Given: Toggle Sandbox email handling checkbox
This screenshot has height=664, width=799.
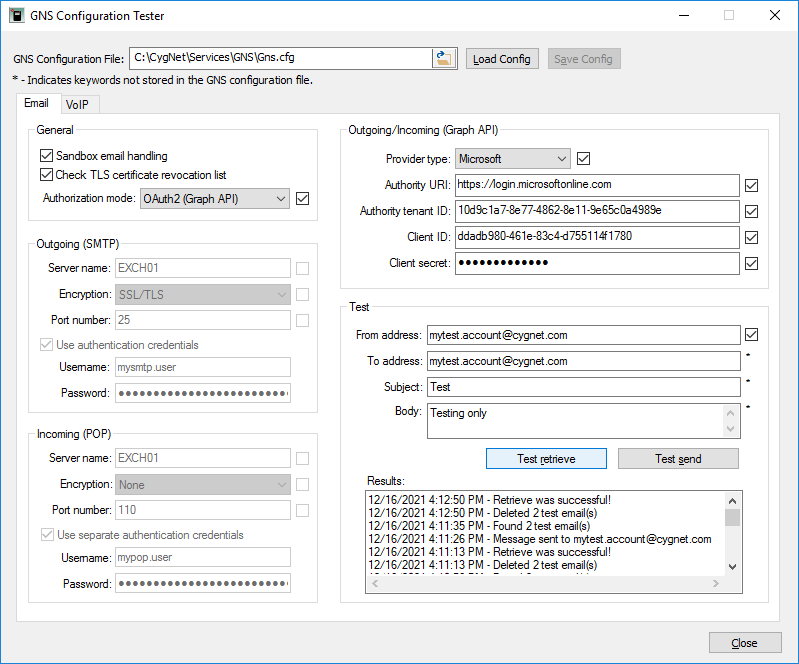Looking at the screenshot, I should [x=46, y=155].
